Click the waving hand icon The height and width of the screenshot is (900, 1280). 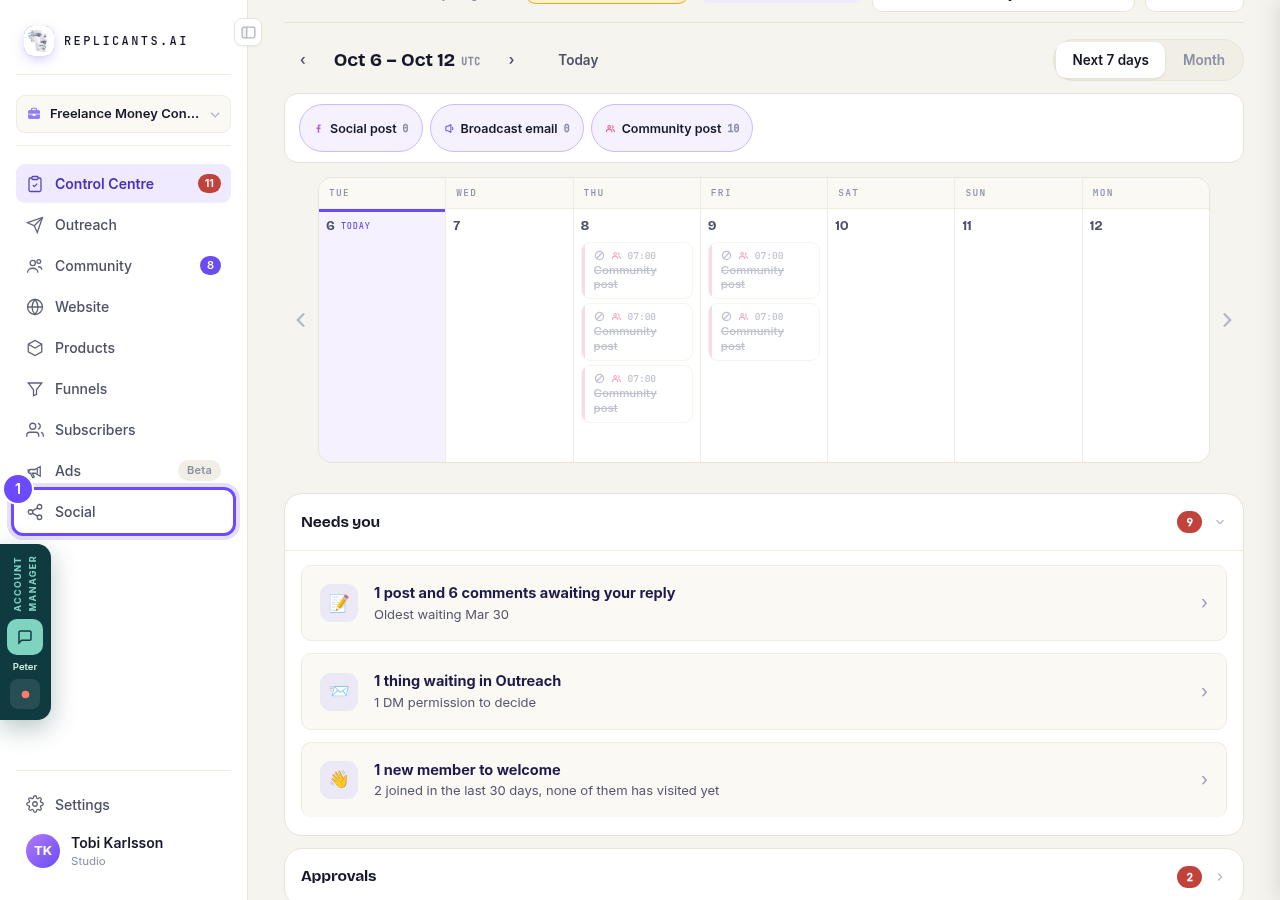(x=339, y=780)
